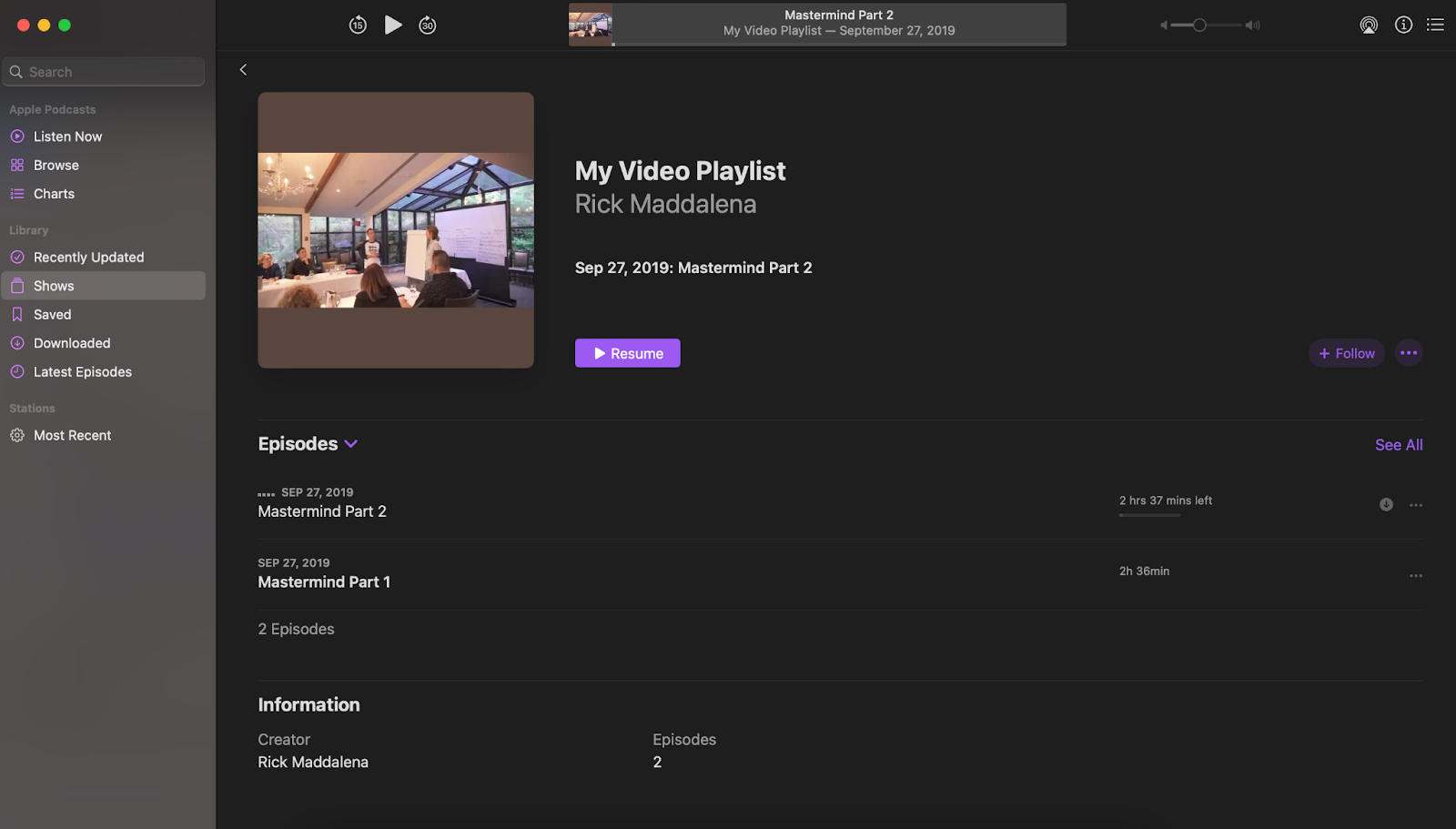Seek within the now-playing progress bar
This screenshot has width=1456, height=829.
[x=839, y=44]
